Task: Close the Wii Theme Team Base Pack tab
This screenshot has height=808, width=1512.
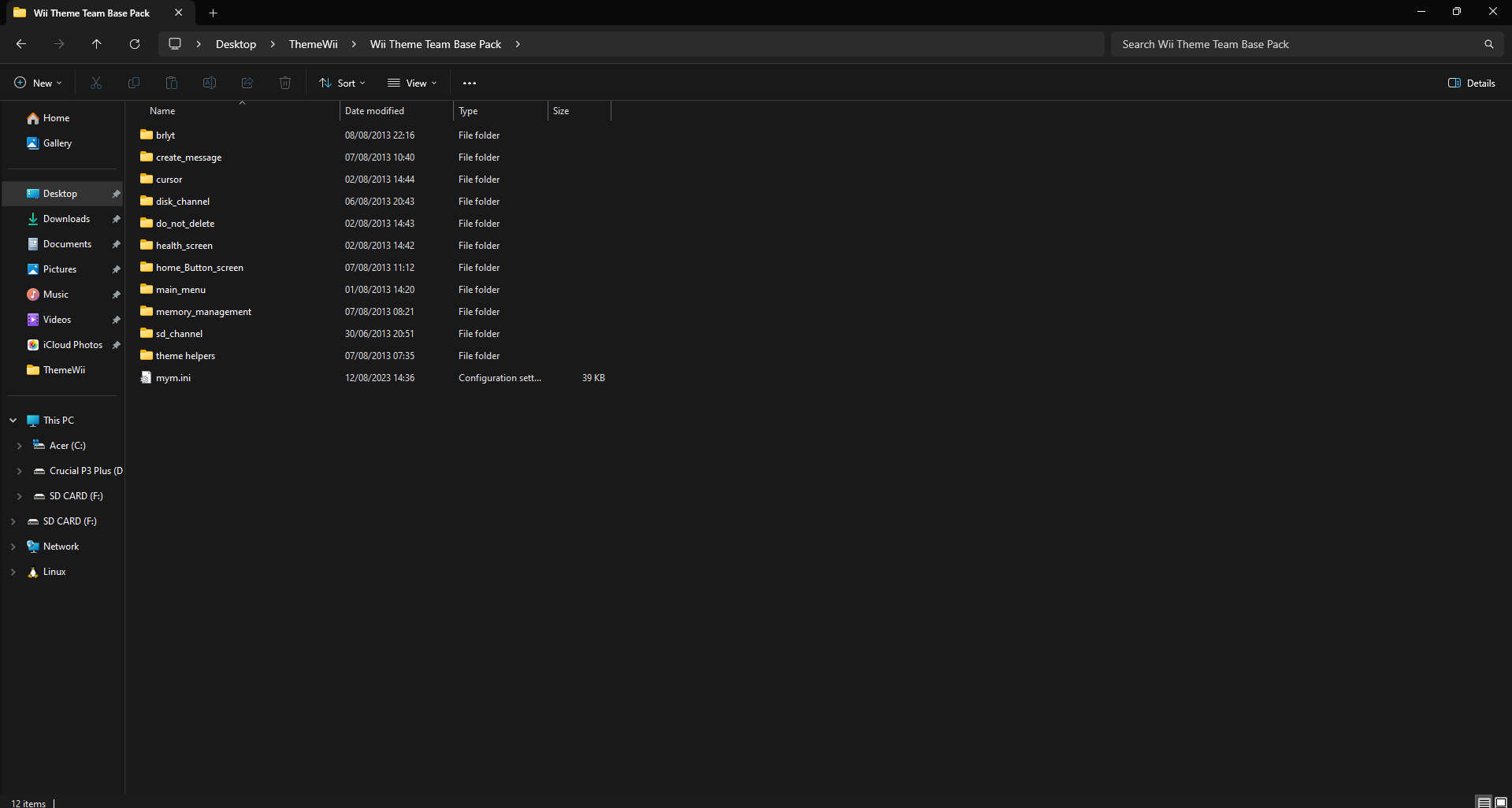Action: click(178, 13)
